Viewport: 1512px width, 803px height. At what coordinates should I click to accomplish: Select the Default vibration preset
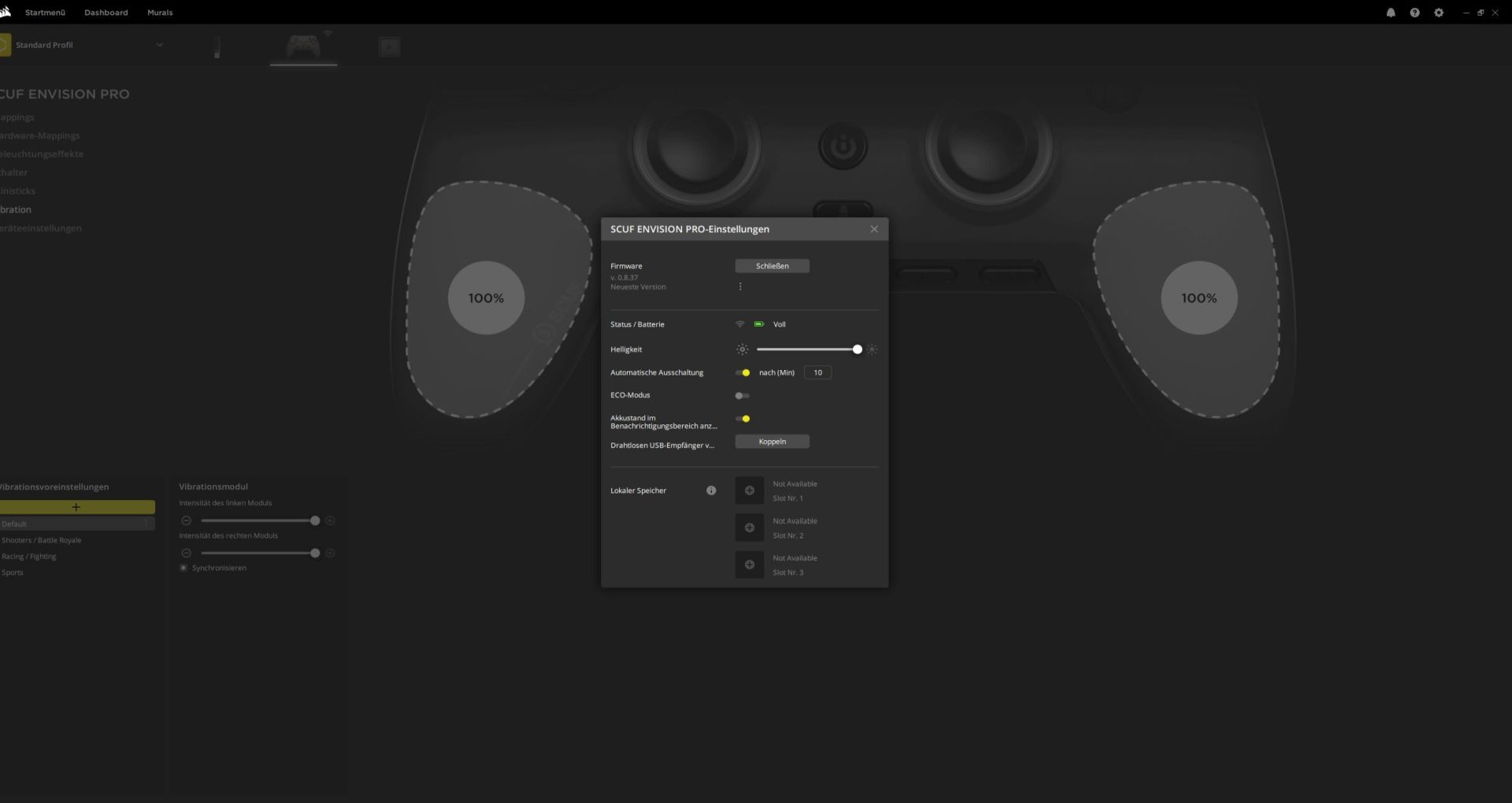[x=76, y=524]
